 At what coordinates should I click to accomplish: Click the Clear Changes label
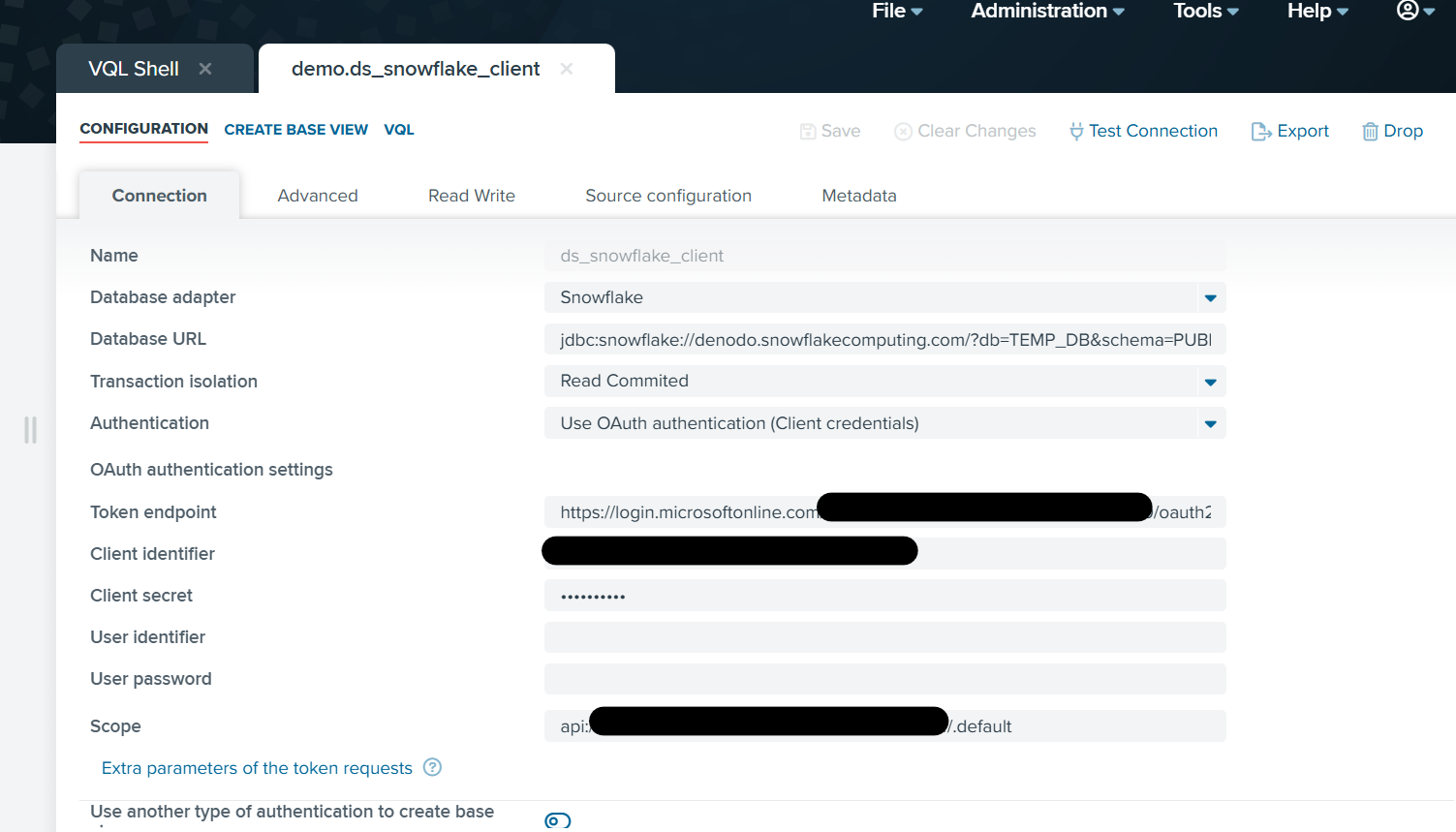(x=976, y=131)
